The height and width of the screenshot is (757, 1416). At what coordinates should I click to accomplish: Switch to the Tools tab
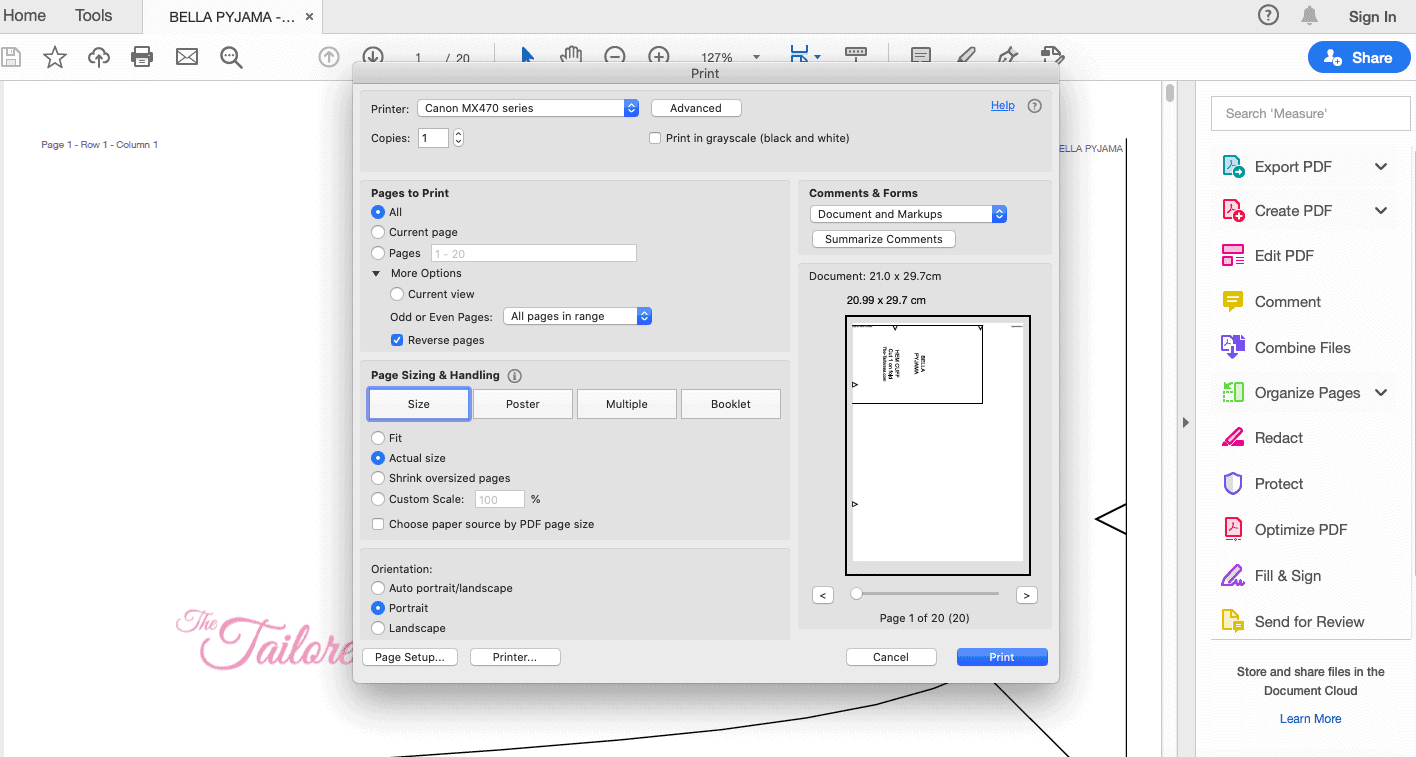94,16
